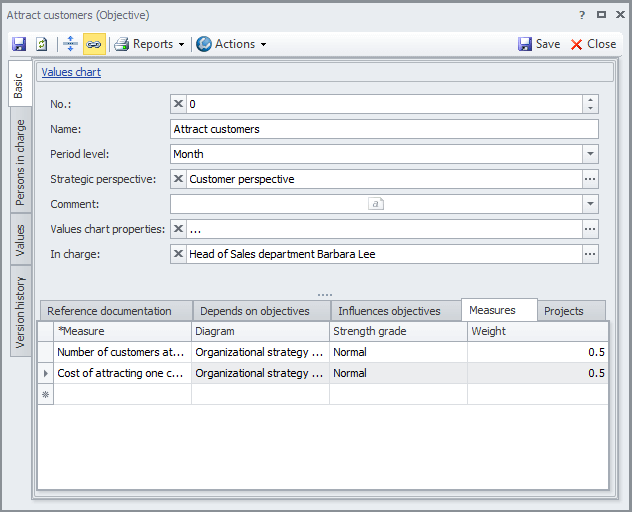
Task: Clear Values chart properties with X icon
Action: (178, 229)
